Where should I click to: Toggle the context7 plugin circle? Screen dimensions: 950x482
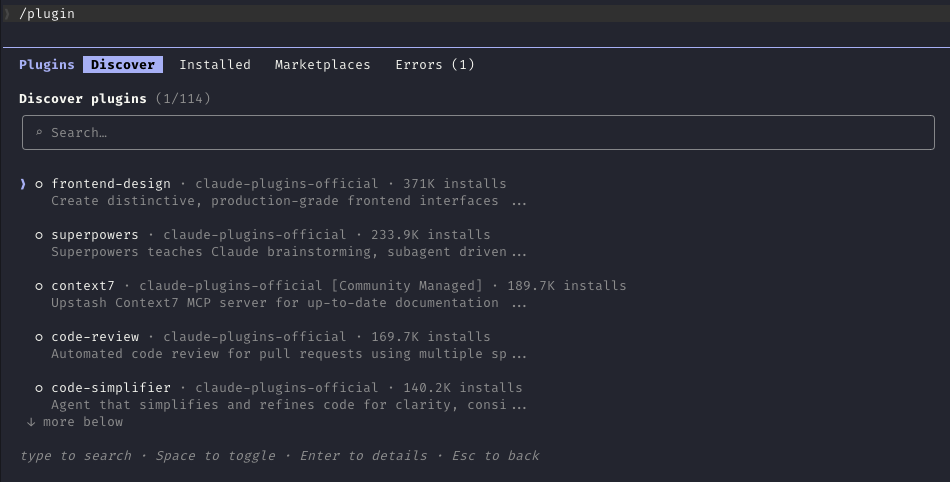[39, 286]
